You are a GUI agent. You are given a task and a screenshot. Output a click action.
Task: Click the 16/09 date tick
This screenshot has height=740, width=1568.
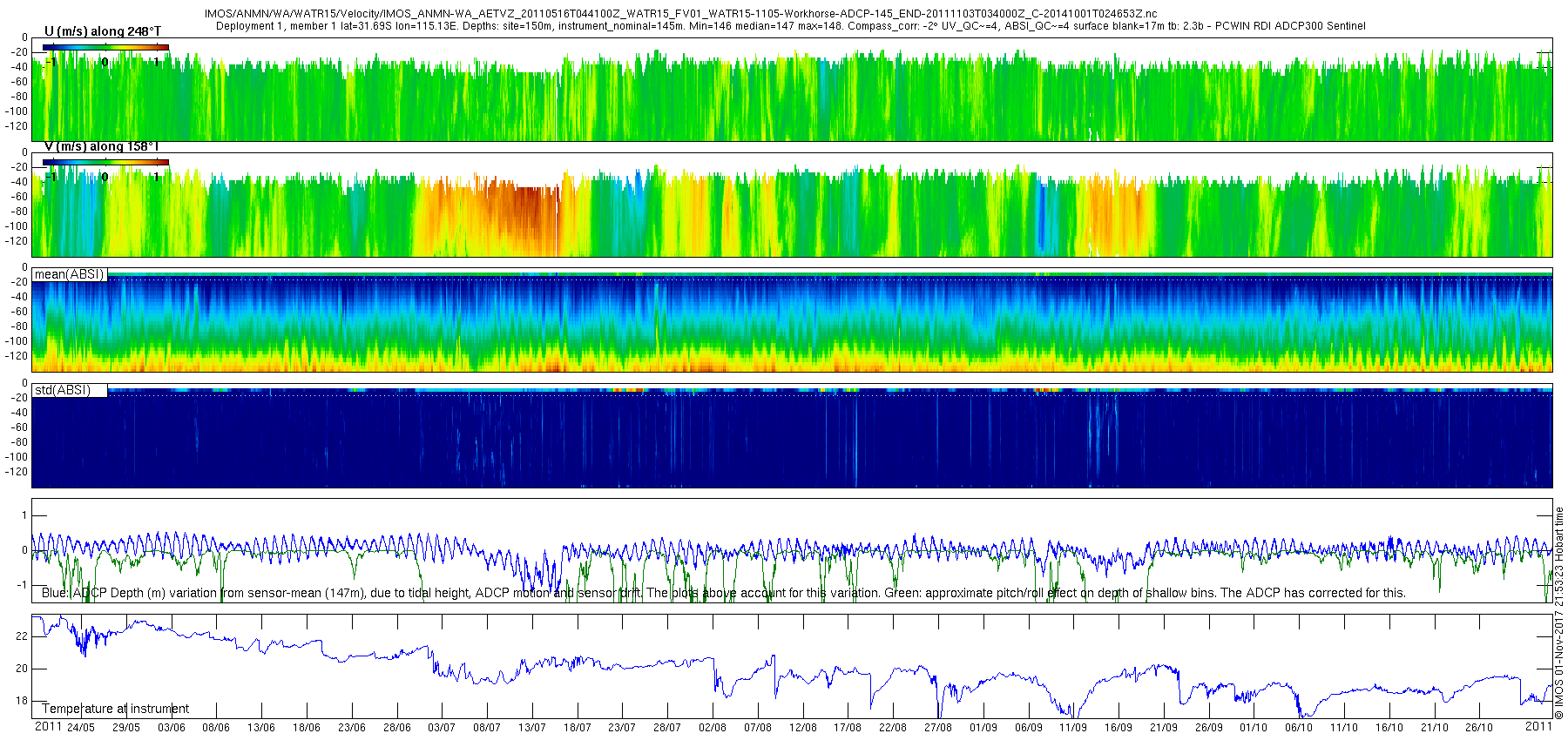1119,728
